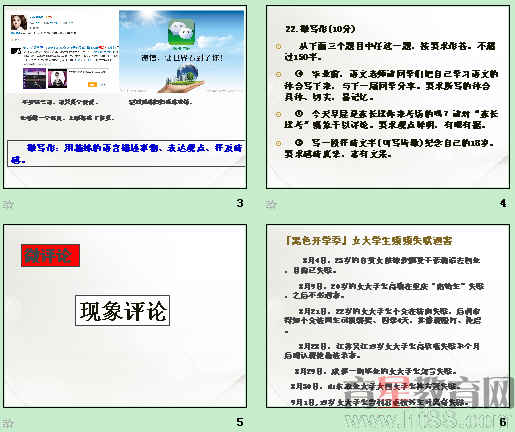This screenshot has width=515, height=432.
Task: Click slide number 3 label
Action: tap(240, 203)
